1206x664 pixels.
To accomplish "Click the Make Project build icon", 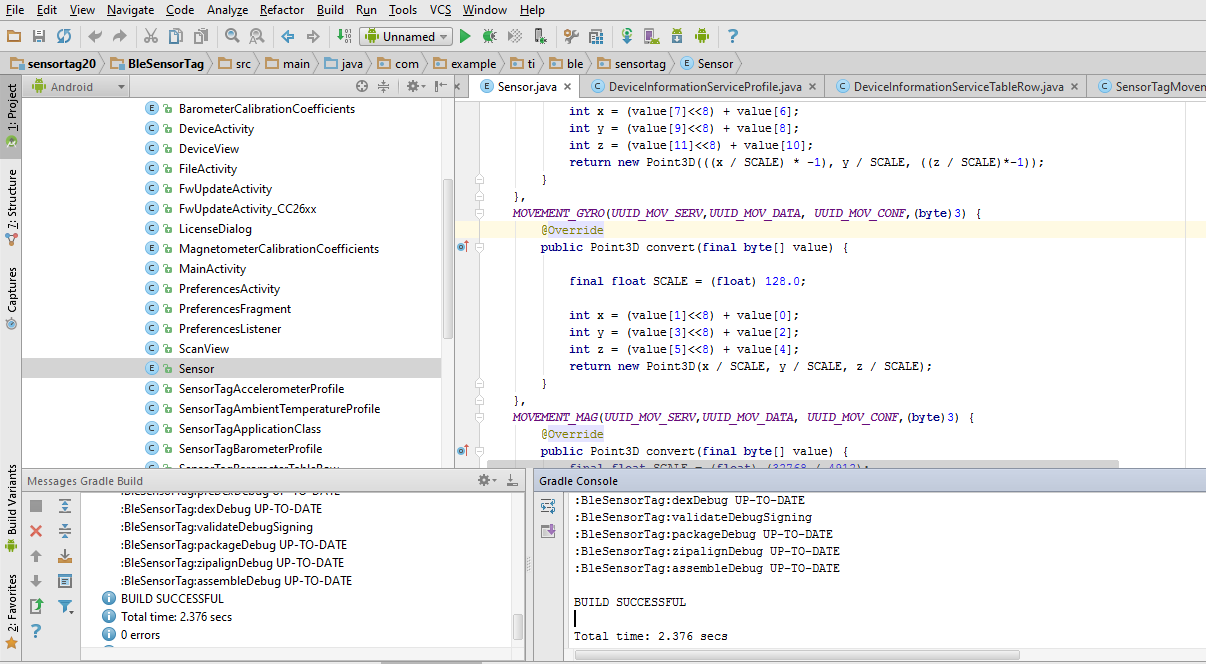I will (344, 36).
